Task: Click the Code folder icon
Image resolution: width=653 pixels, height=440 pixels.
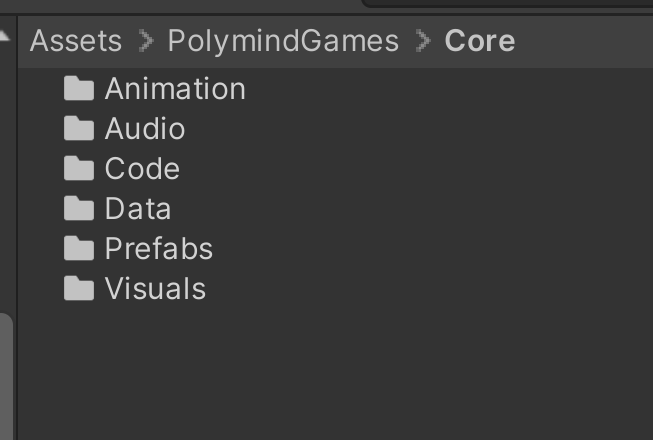Action: click(78, 169)
